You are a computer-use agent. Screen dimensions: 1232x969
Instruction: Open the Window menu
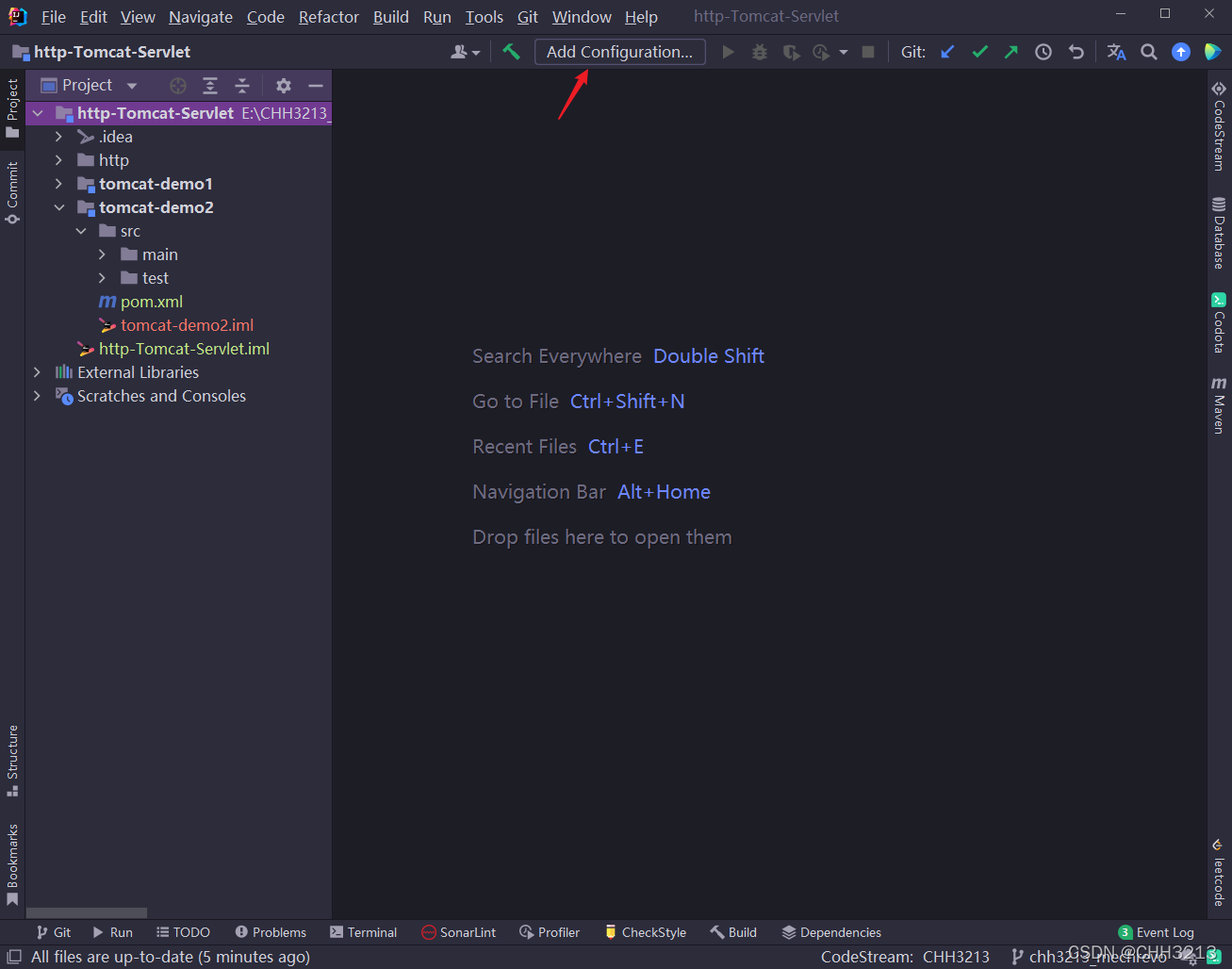(582, 17)
